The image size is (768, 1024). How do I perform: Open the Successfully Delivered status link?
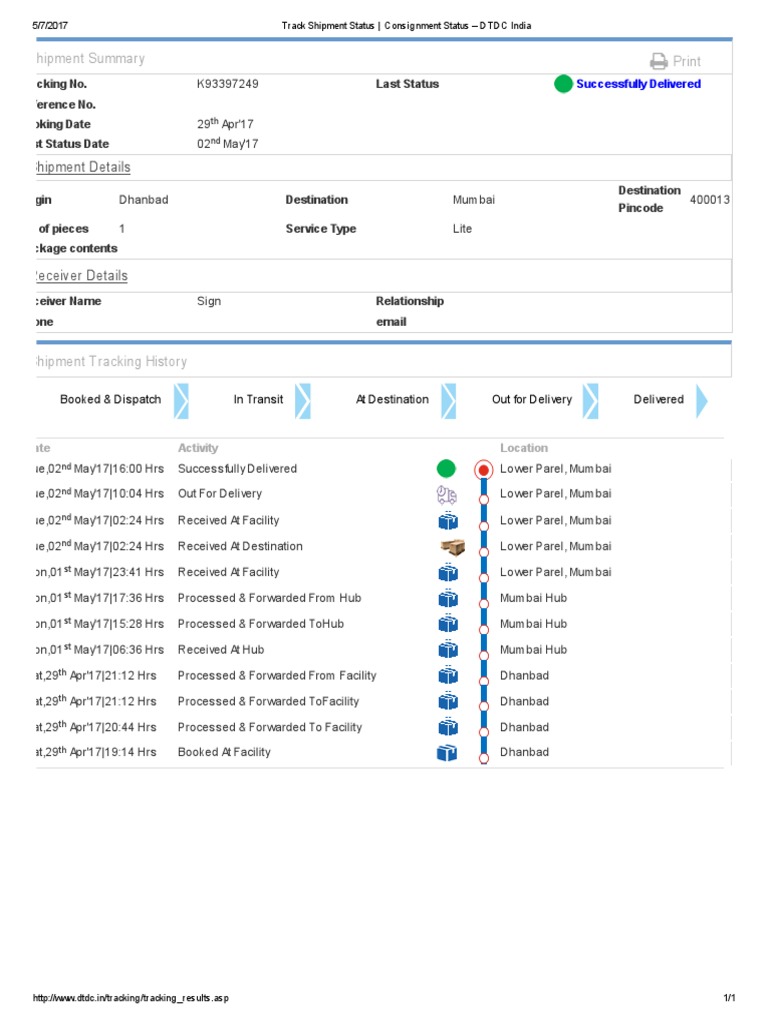638,84
